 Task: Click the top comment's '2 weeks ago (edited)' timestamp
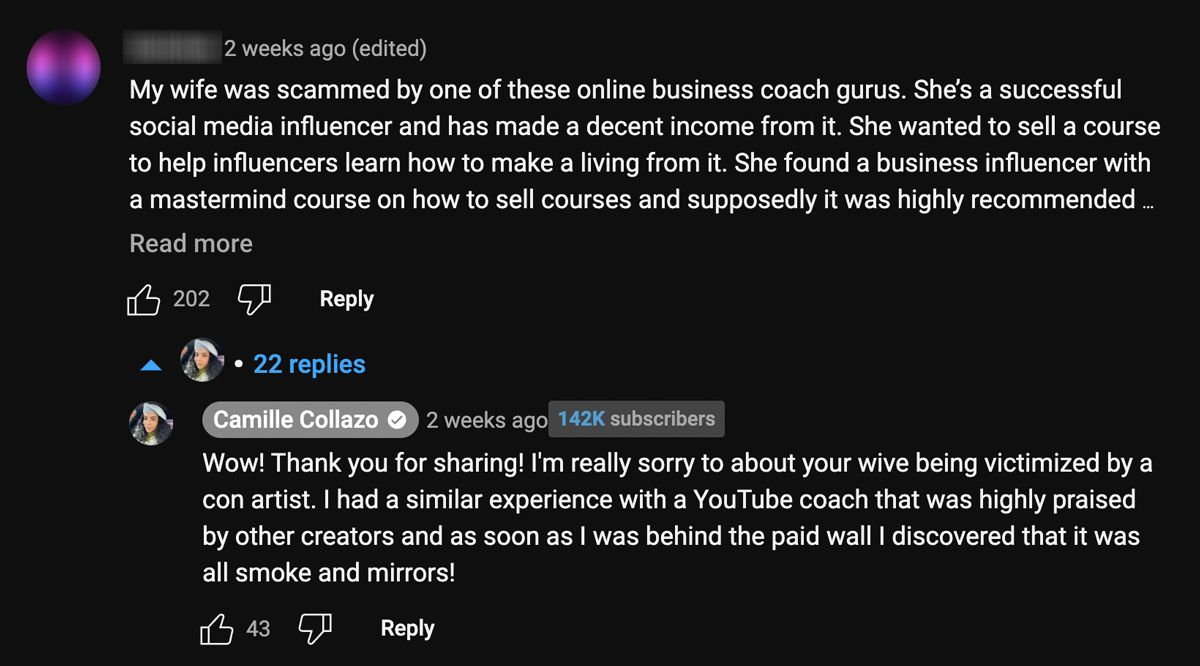[325, 47]
